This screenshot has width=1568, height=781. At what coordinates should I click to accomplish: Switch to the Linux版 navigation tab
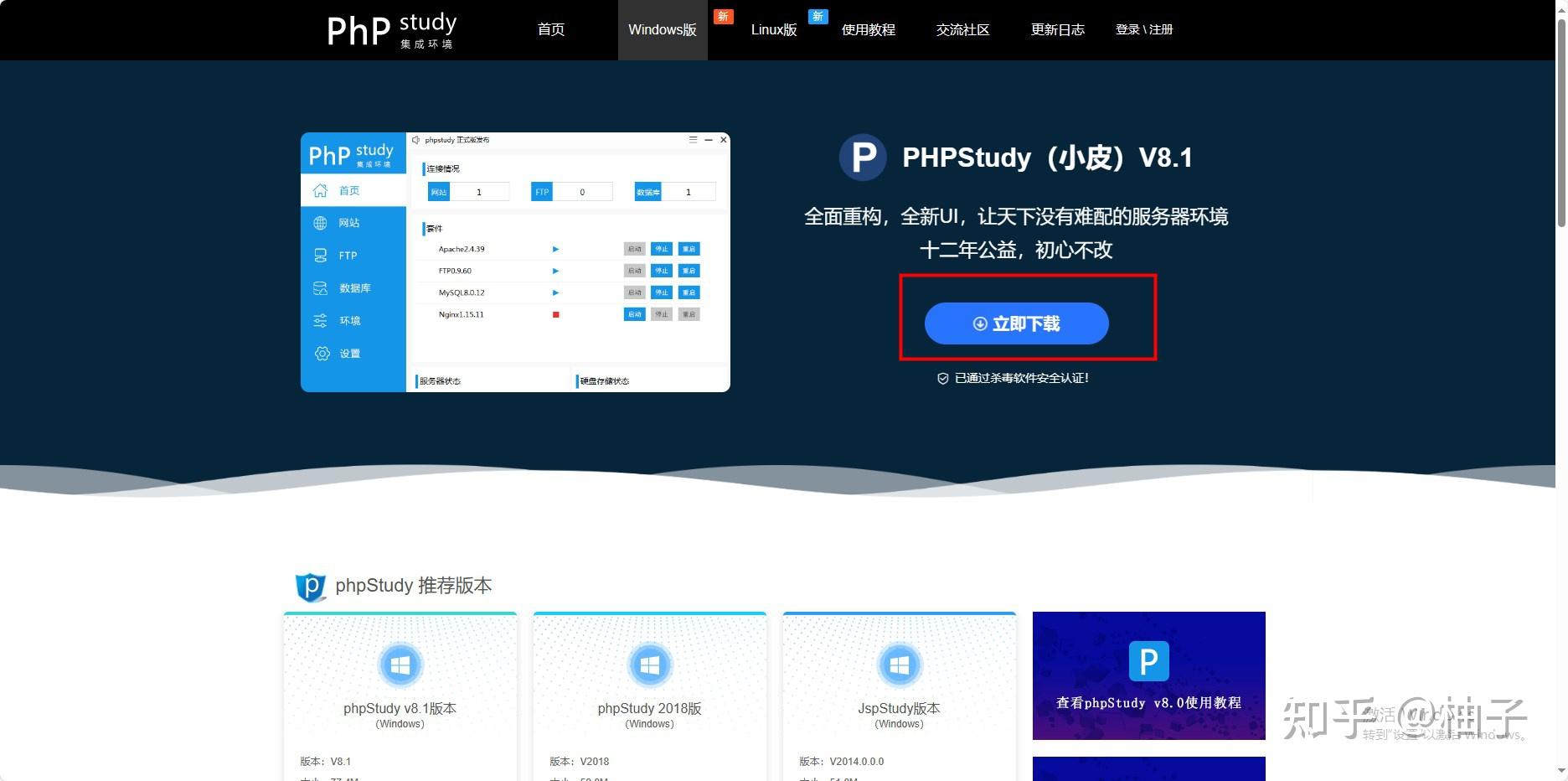(x=772, y=29)
